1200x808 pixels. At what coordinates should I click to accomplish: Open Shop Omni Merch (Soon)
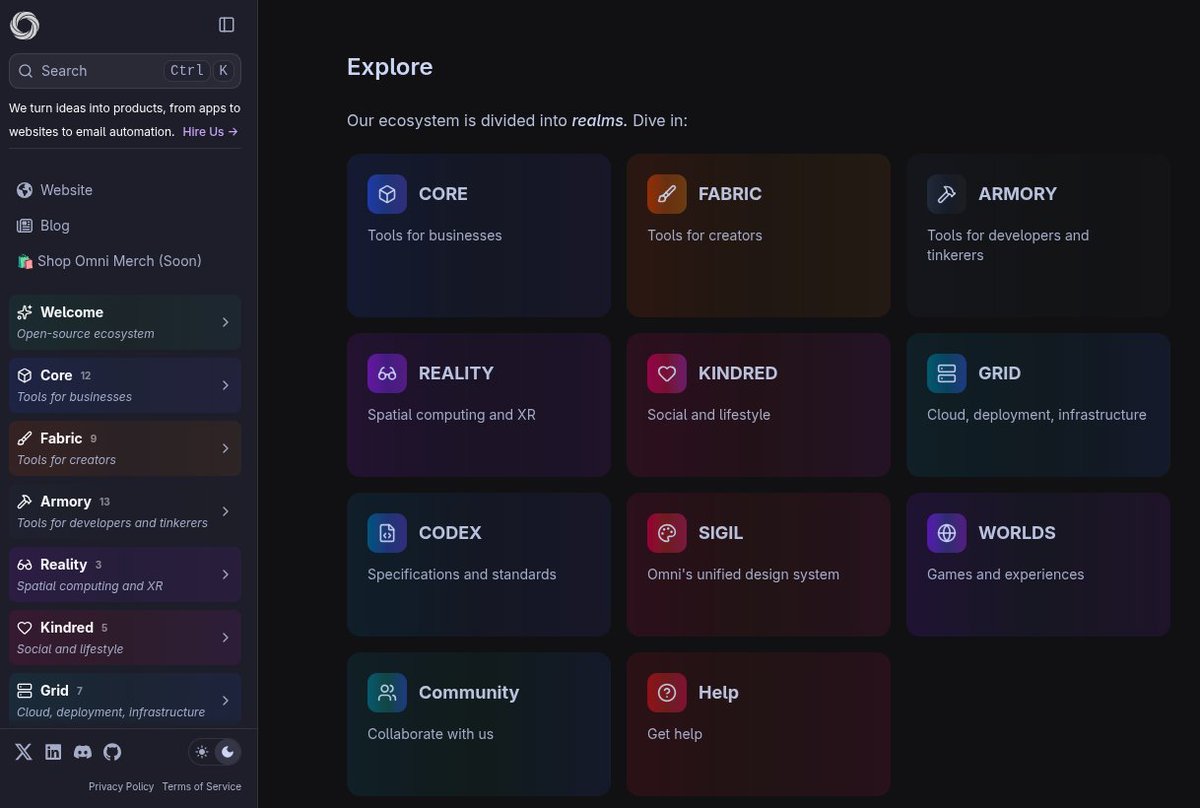point(110,261)
